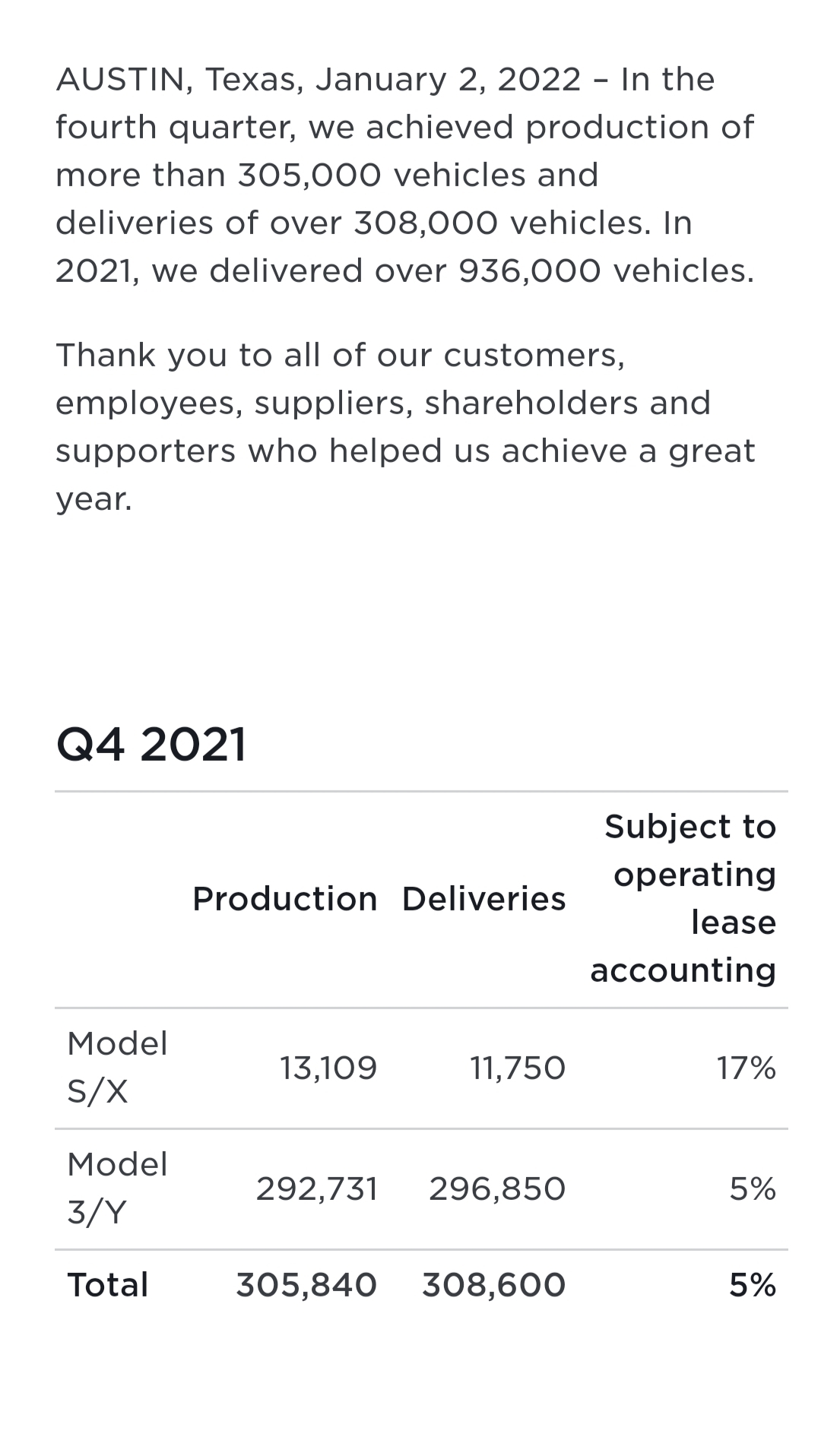Select the Model 3/Y row label
This screenshot has height=1456, width=821.
(x=117, y=1188)
